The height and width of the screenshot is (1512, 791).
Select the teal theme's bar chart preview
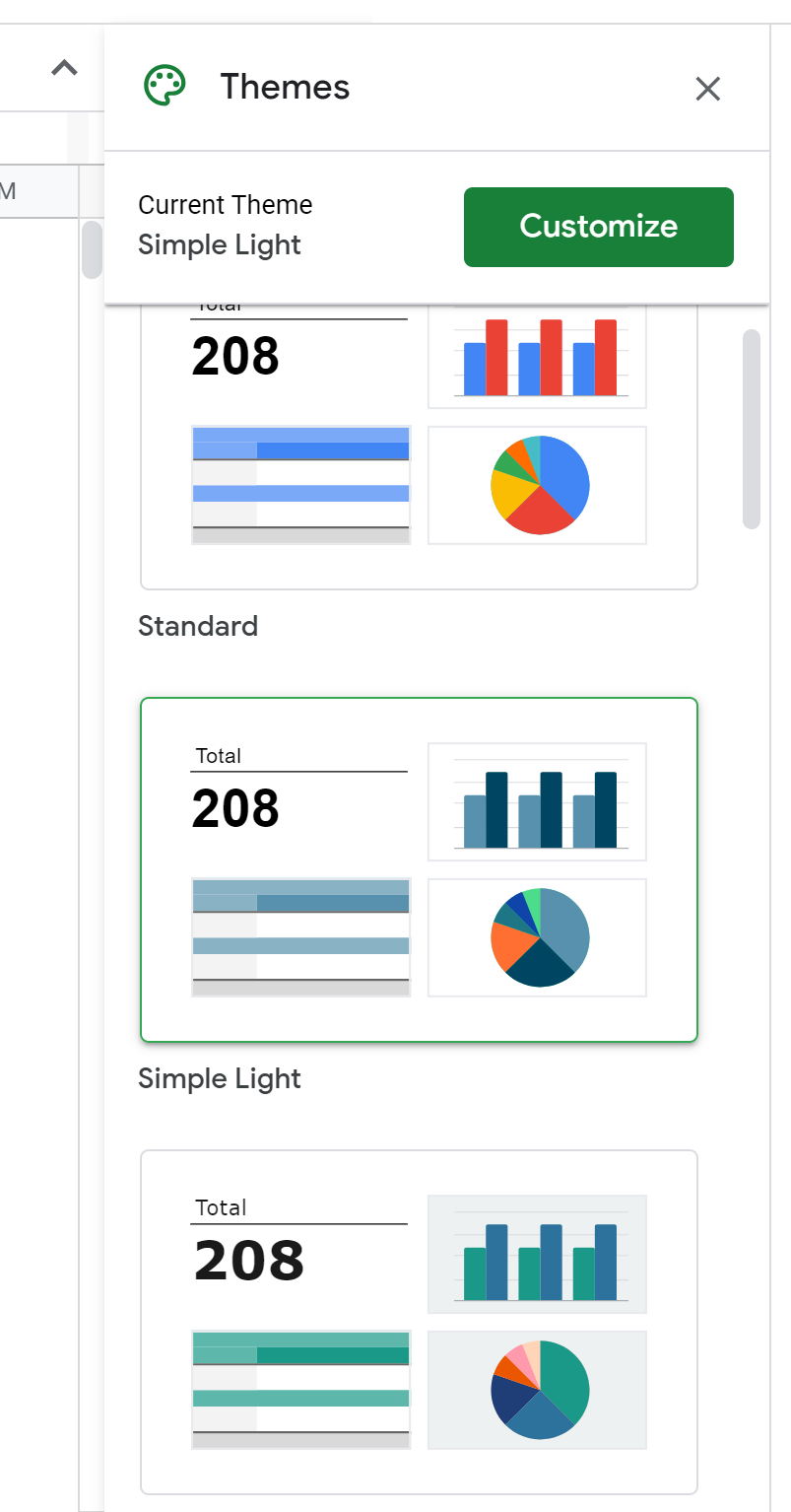click(538, 1254)
